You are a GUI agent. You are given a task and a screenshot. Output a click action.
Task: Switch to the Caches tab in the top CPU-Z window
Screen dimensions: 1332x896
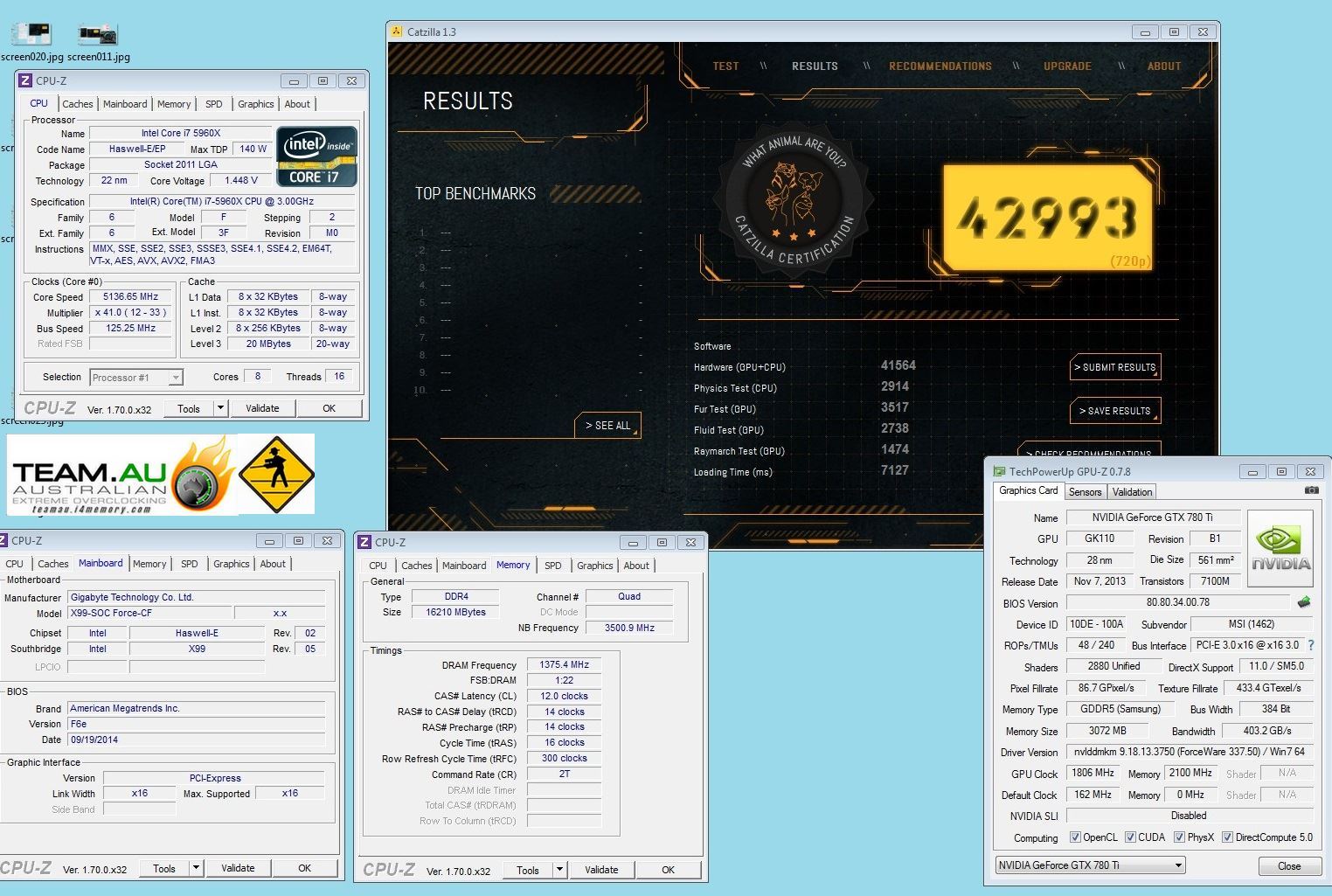click(x=77, y=104)
